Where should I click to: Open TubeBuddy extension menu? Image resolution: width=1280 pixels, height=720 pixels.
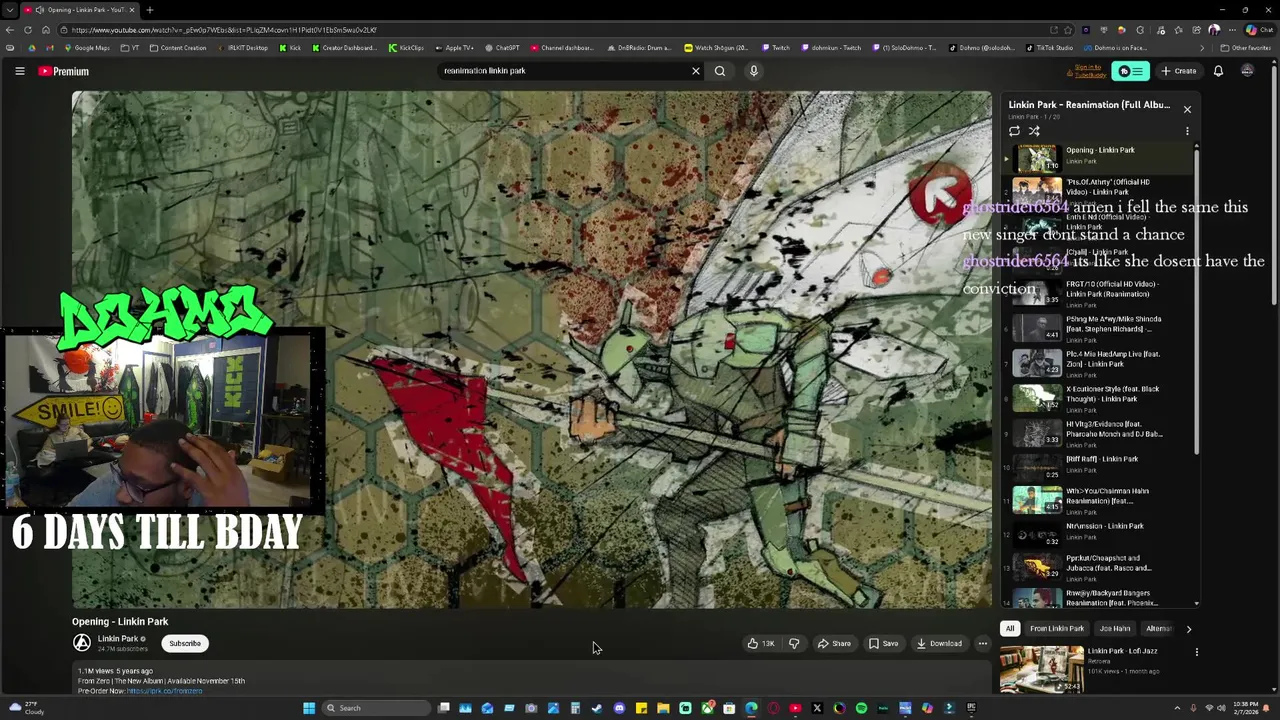1131,71
